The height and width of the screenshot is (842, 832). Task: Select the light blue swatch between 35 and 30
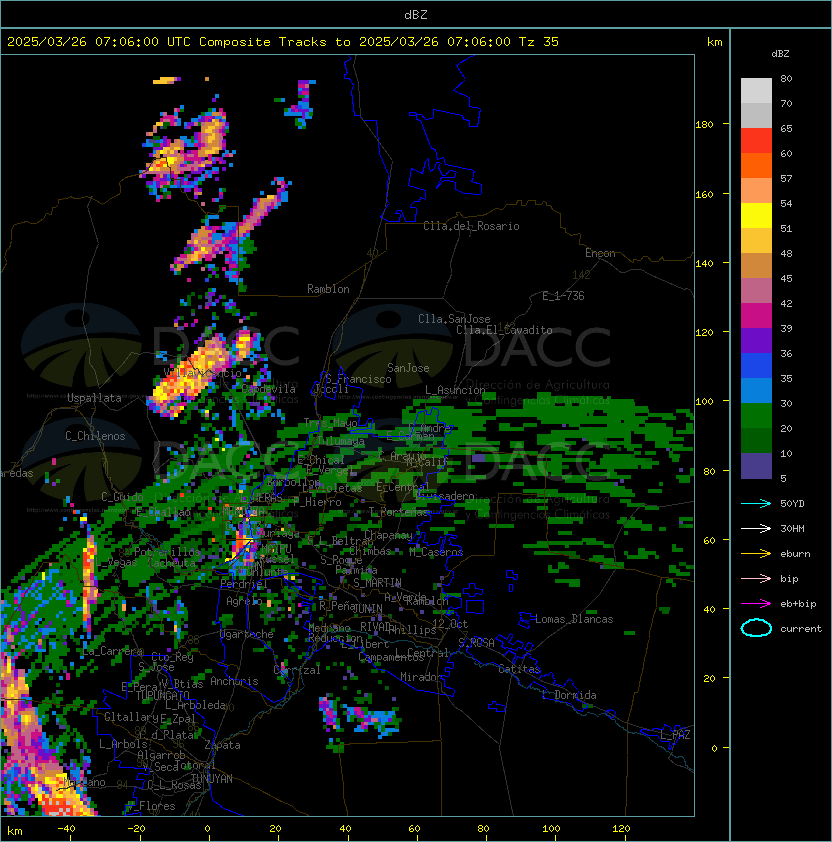click(x=756, y=391)
